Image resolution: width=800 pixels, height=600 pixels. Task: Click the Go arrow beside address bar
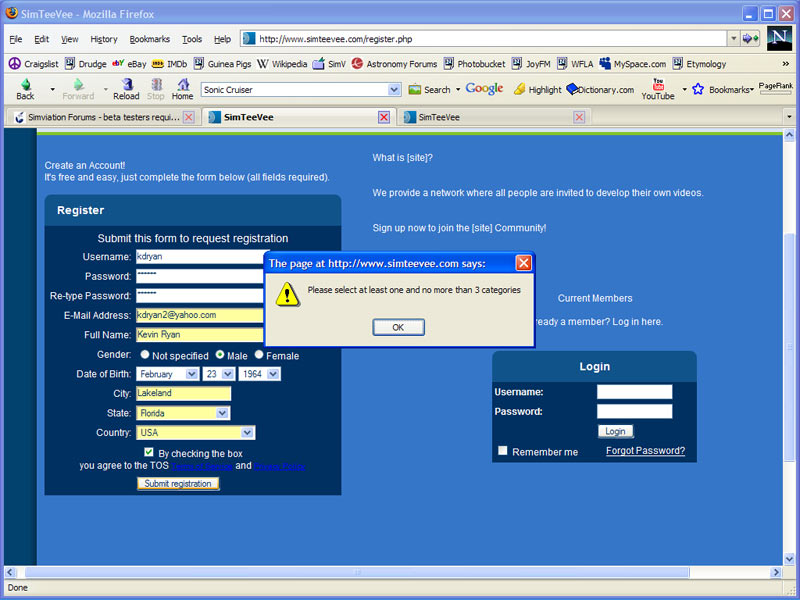[x=751, y=38]
